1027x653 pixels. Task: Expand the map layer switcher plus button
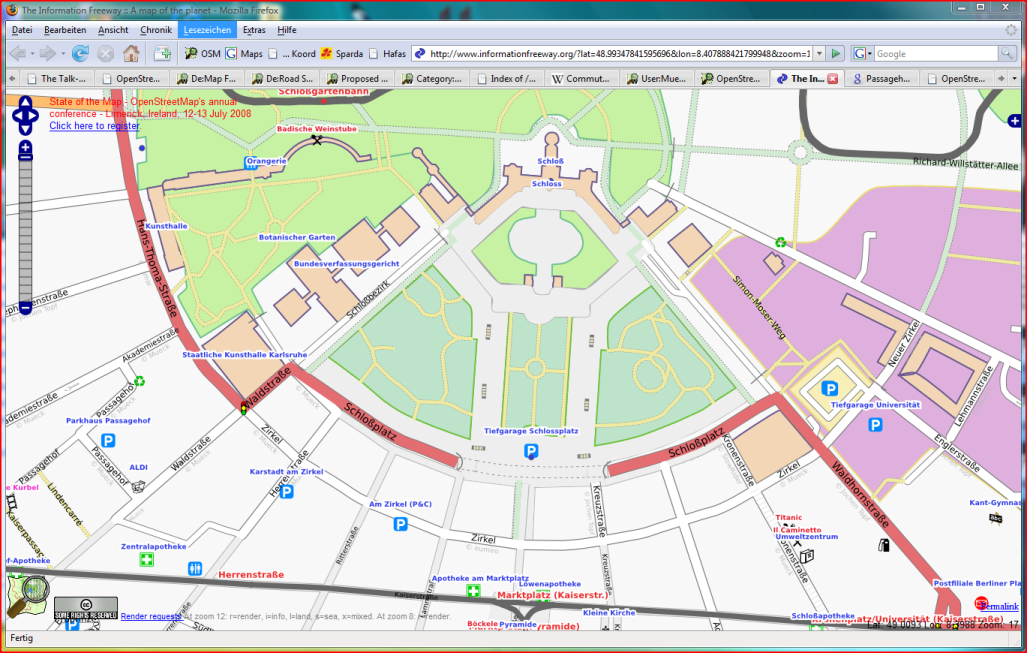(1015, 121)
